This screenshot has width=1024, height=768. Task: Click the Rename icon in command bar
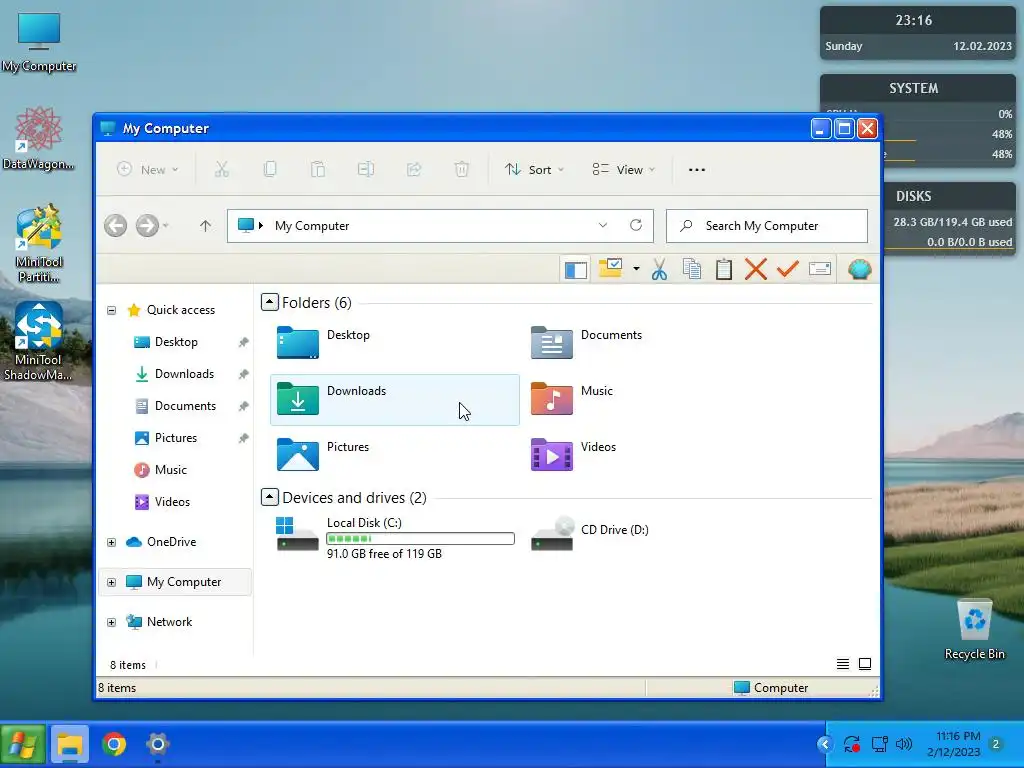point(366,170)
